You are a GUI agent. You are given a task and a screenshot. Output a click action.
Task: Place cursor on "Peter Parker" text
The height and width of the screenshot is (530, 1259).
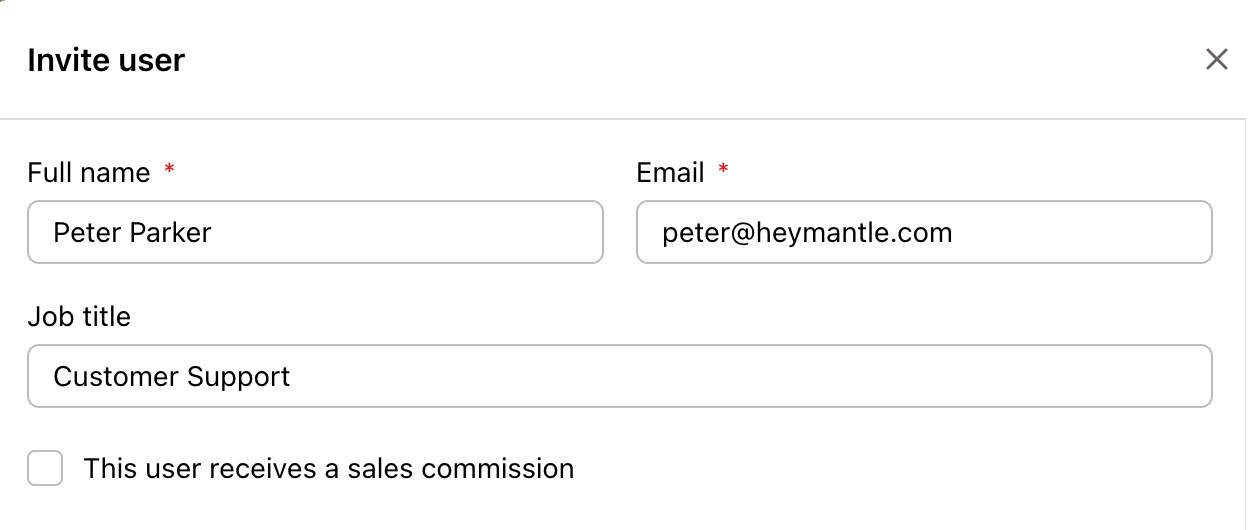pos(132,233)
